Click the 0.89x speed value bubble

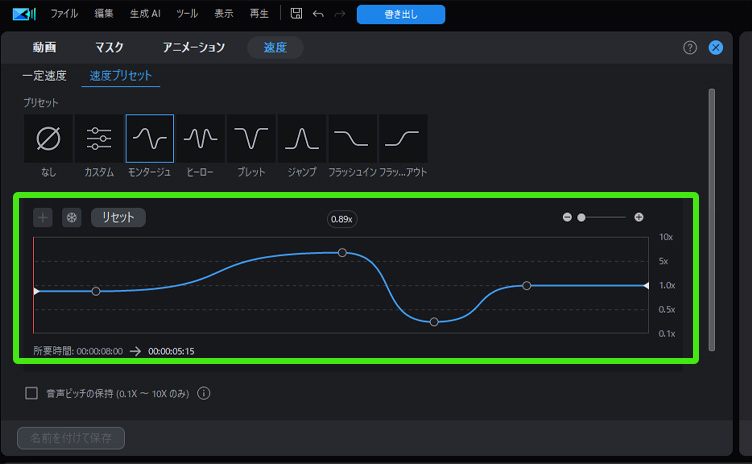click(x=341, y=219)
